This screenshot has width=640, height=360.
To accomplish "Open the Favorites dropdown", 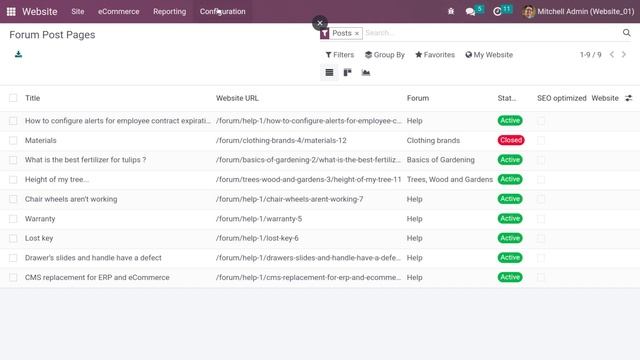I will point(435,55).
